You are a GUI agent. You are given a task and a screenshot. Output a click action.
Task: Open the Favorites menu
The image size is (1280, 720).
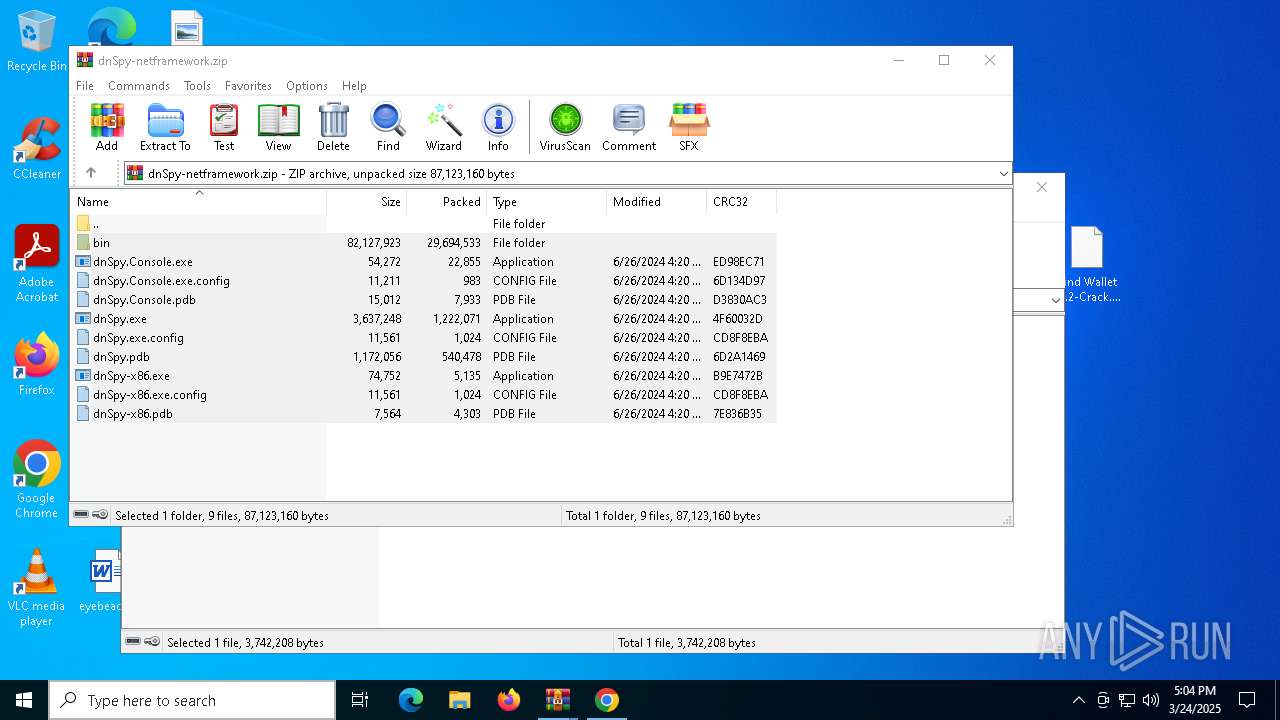[248, 86]
